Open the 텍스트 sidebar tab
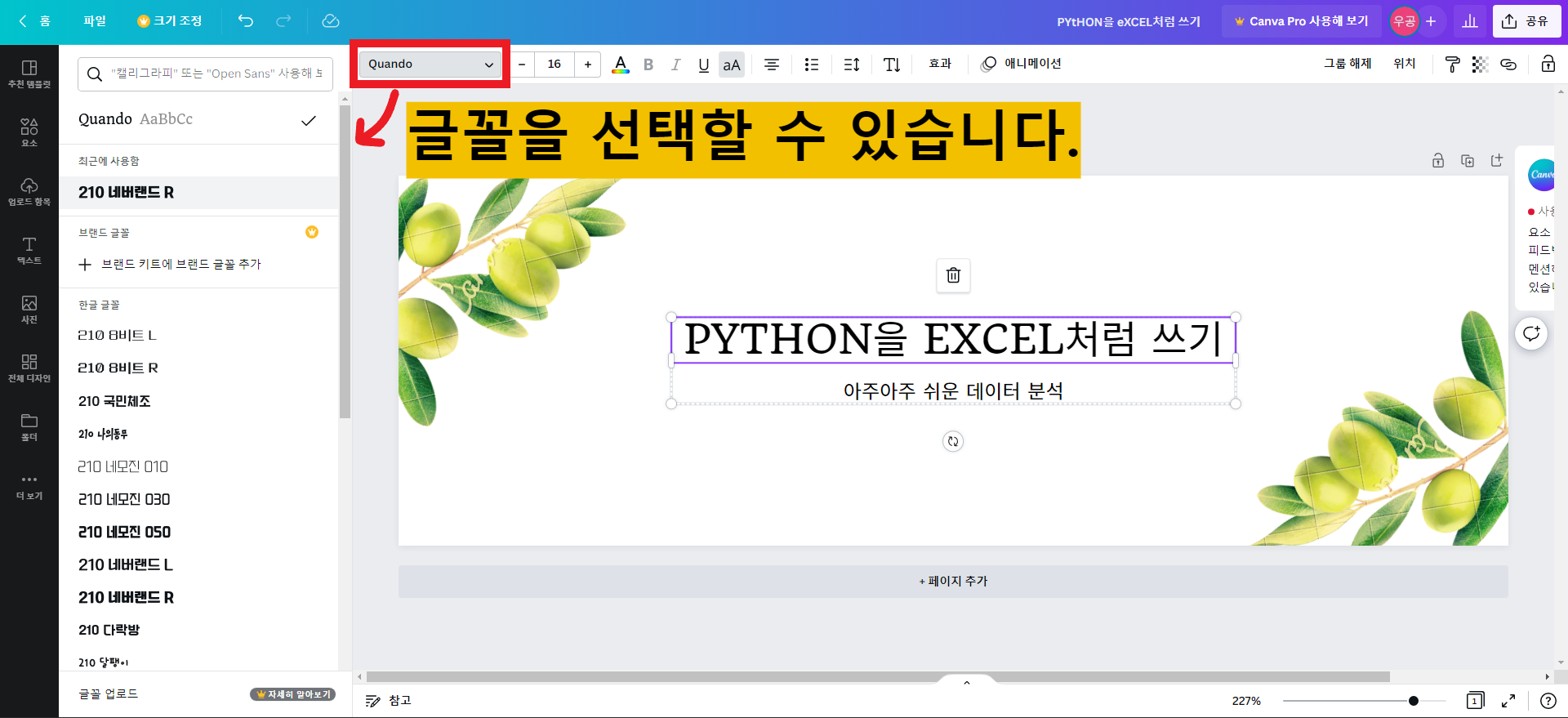Image resolution: width=1568 pixels, height=718 pixels. [29, 251]
